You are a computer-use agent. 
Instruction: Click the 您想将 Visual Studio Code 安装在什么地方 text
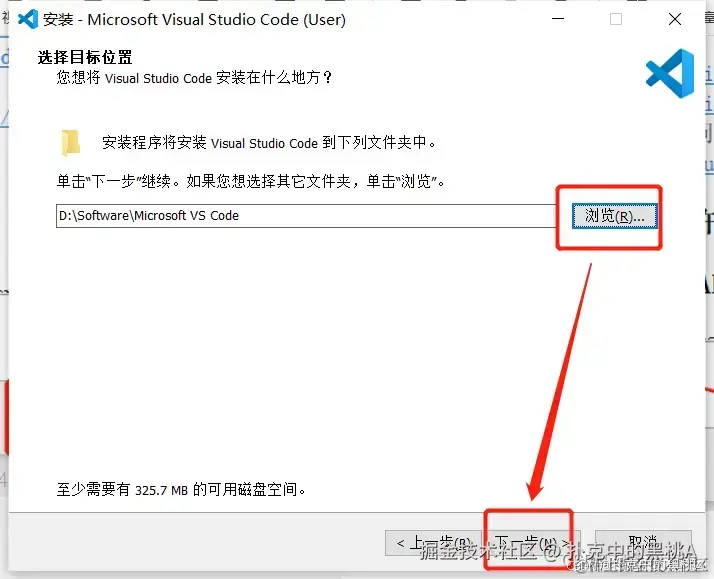coord(194,78)
